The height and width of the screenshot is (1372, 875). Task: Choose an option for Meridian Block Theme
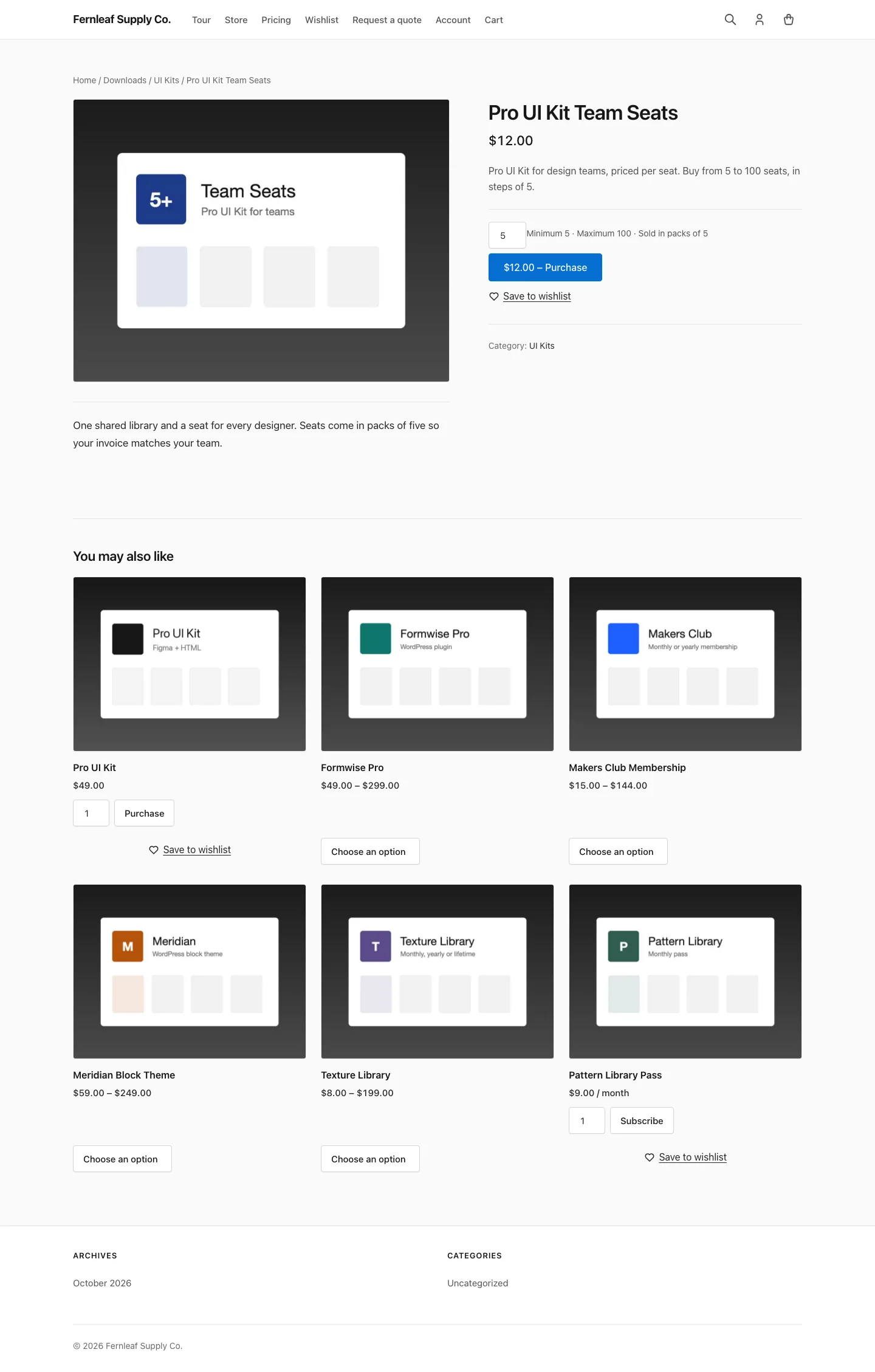122,1159
